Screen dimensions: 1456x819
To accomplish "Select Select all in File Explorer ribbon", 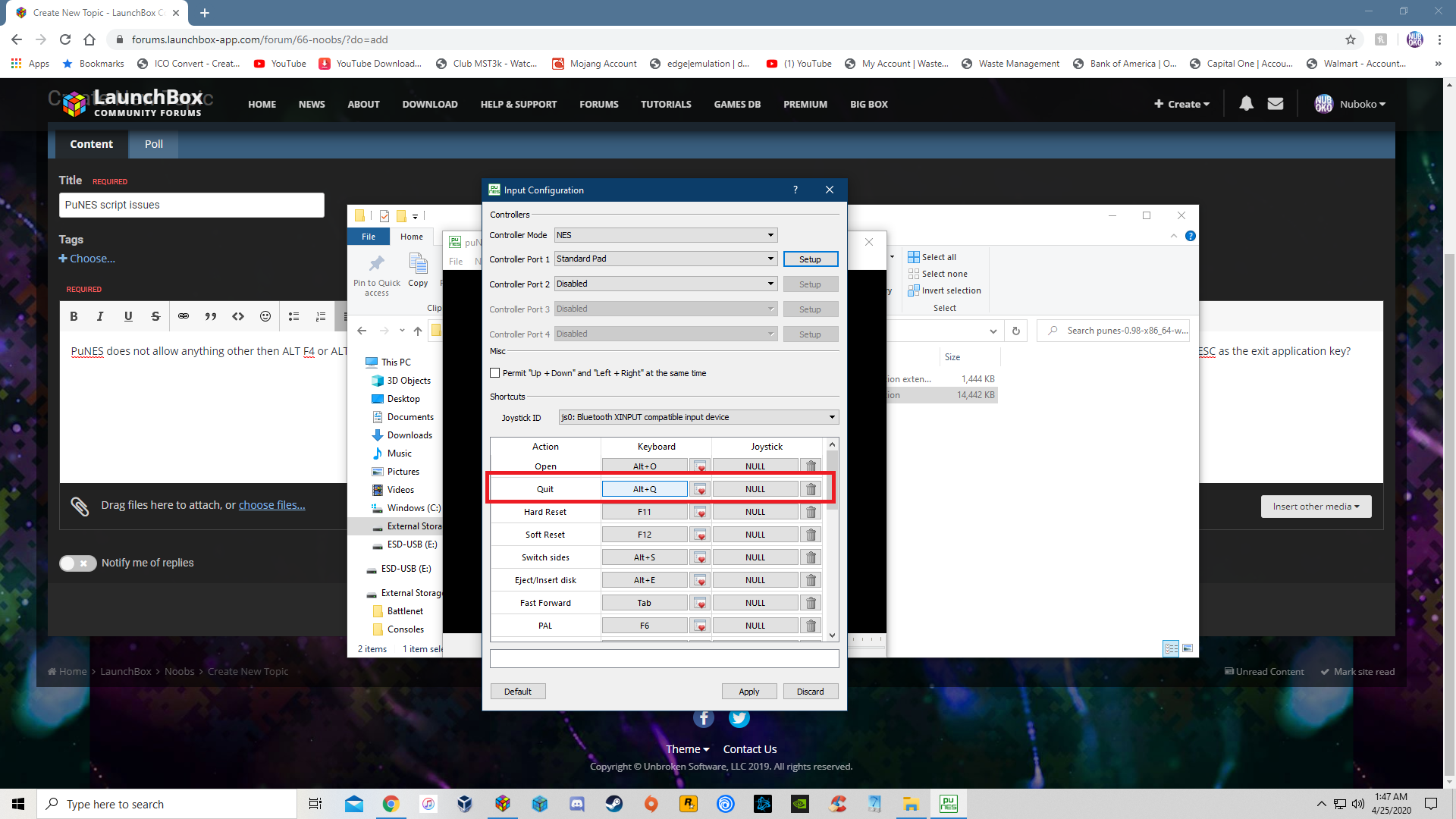I will tap(932, 257).
